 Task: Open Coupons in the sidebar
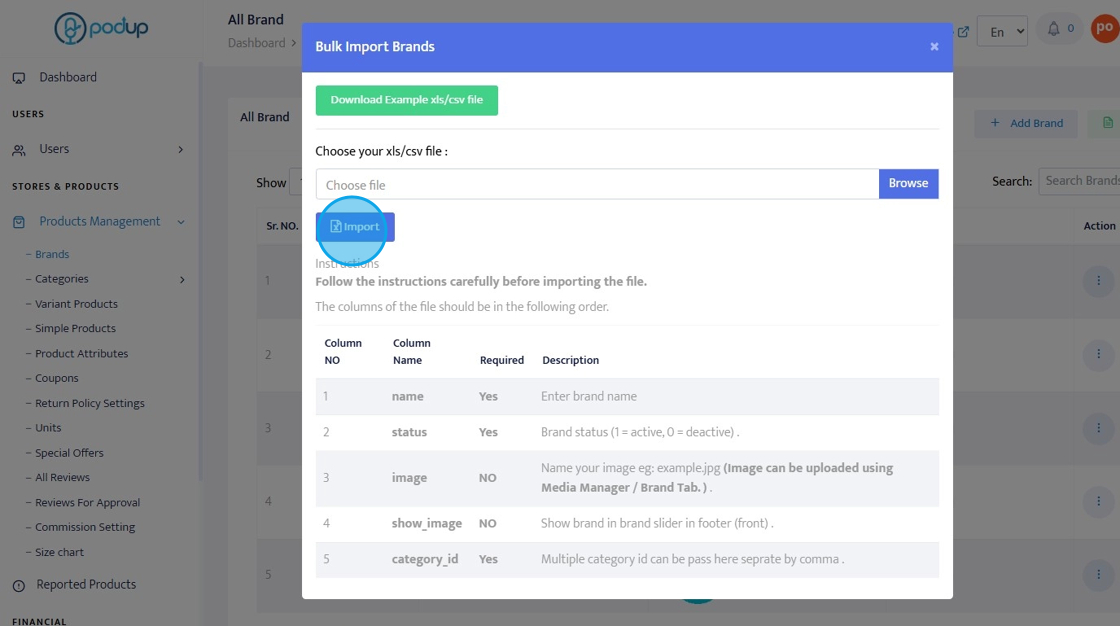coord(56,378)
